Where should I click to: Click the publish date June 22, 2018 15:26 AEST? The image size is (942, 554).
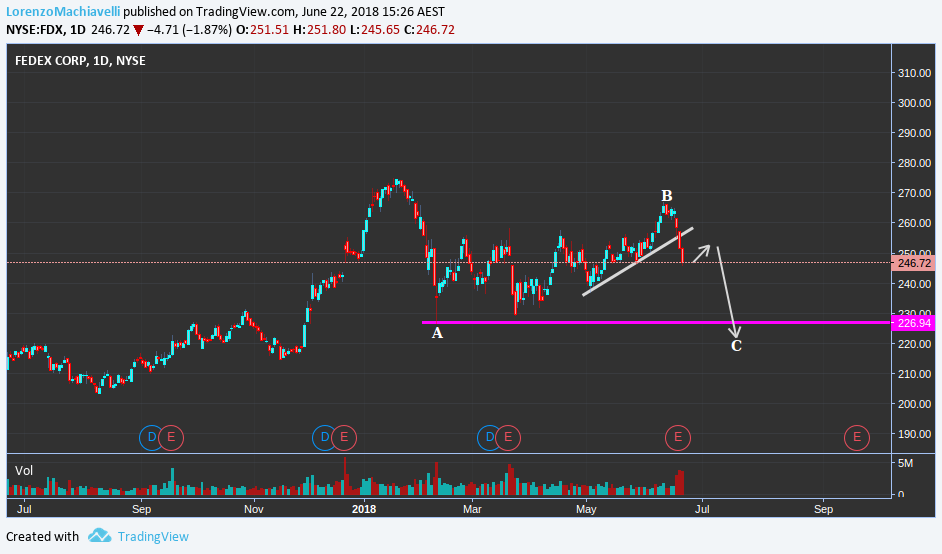(374, 11)
